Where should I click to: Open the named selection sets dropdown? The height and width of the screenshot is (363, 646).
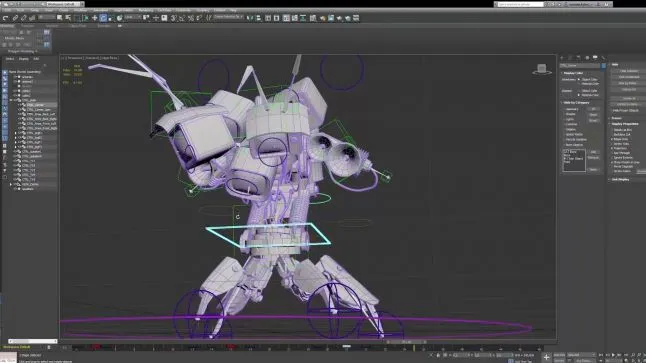[229, 17]
